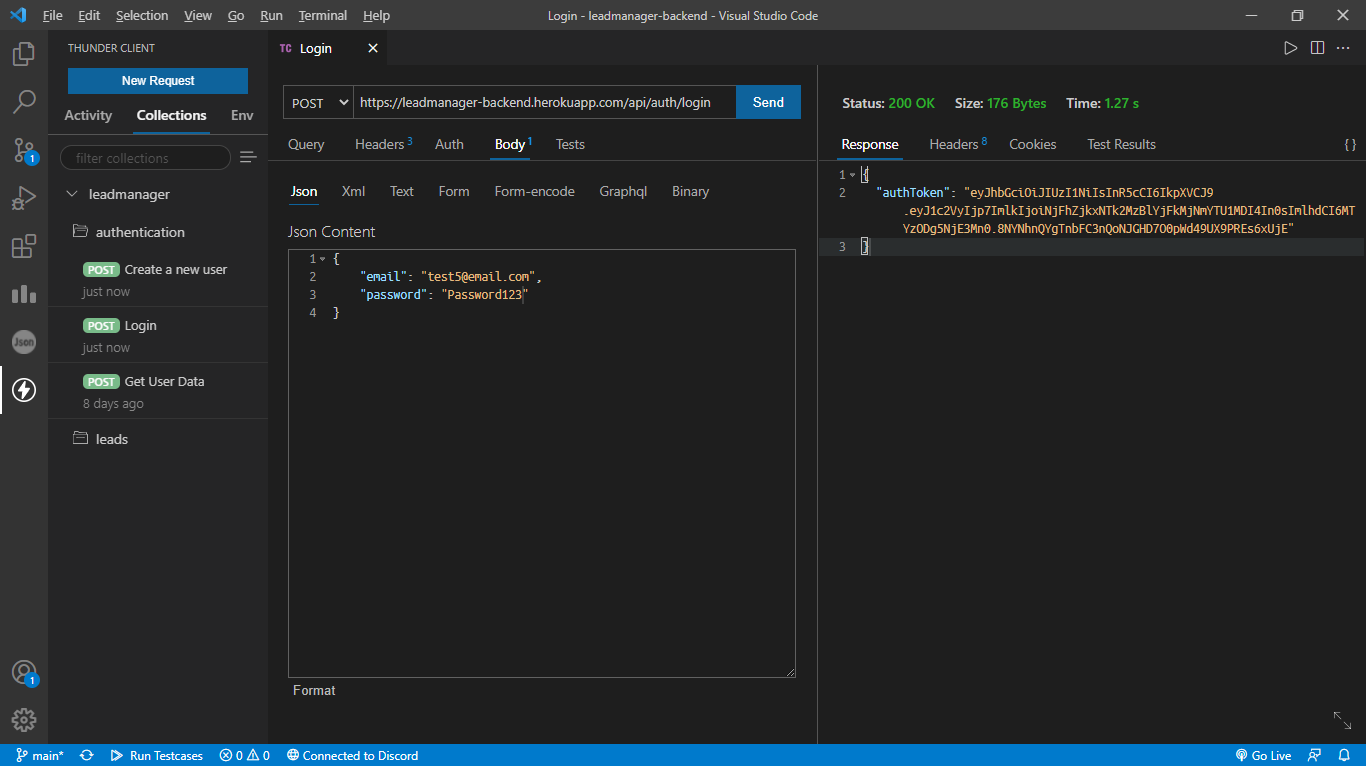Click the main branch indicator in status bar

40,755
